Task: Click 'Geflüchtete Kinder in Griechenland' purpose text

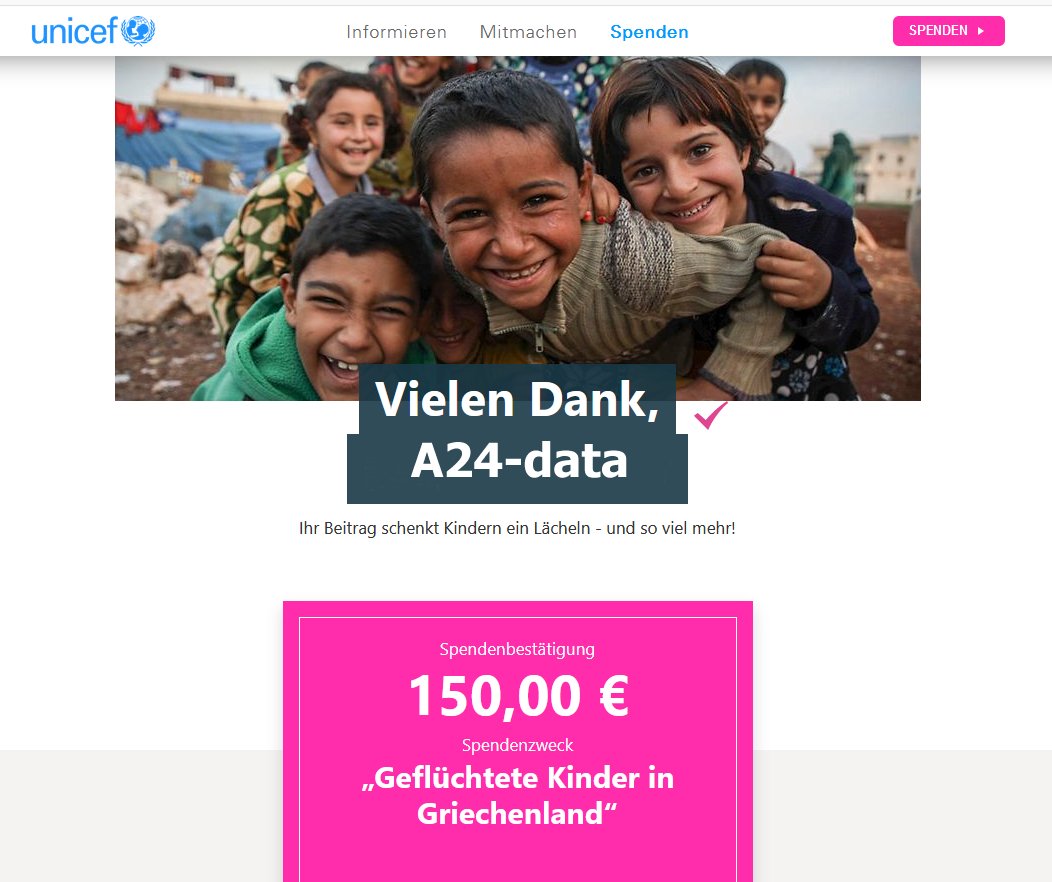Action: pyautogui.click(x=517, y=795)
